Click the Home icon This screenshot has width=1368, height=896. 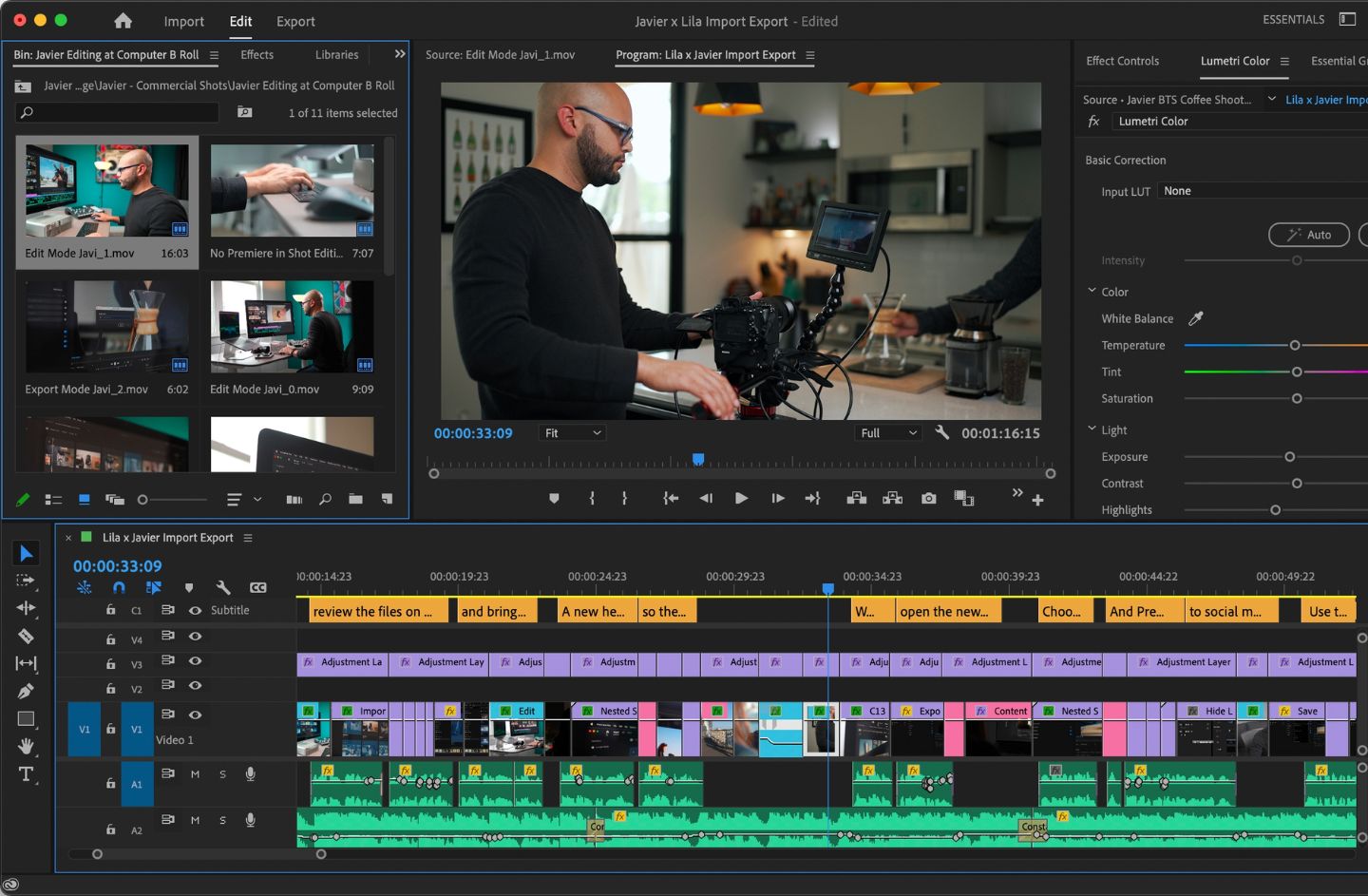[x=123, y=21]
